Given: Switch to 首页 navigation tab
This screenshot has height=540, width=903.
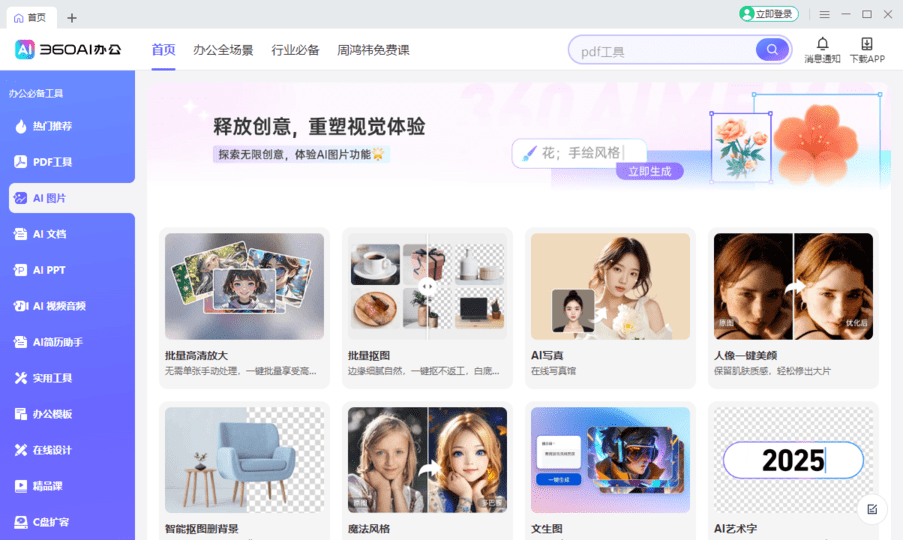Looking at the screenshot, I should 164,50.
